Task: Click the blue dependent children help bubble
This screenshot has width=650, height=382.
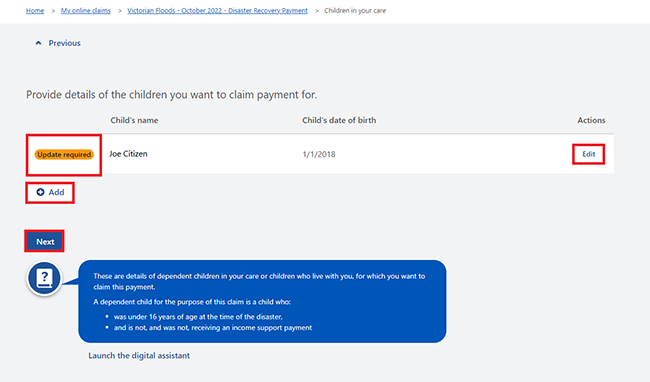Action: click(262, 302)
